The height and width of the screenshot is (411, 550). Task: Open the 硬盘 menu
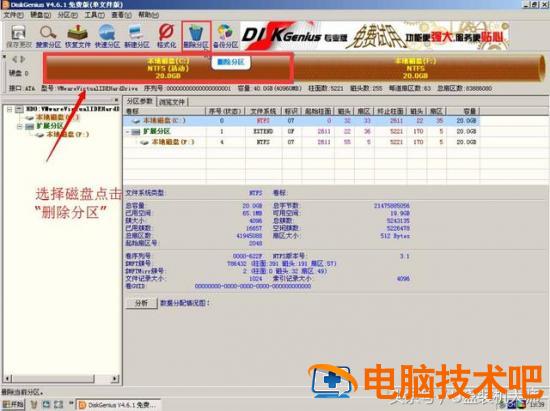(40, 15)
